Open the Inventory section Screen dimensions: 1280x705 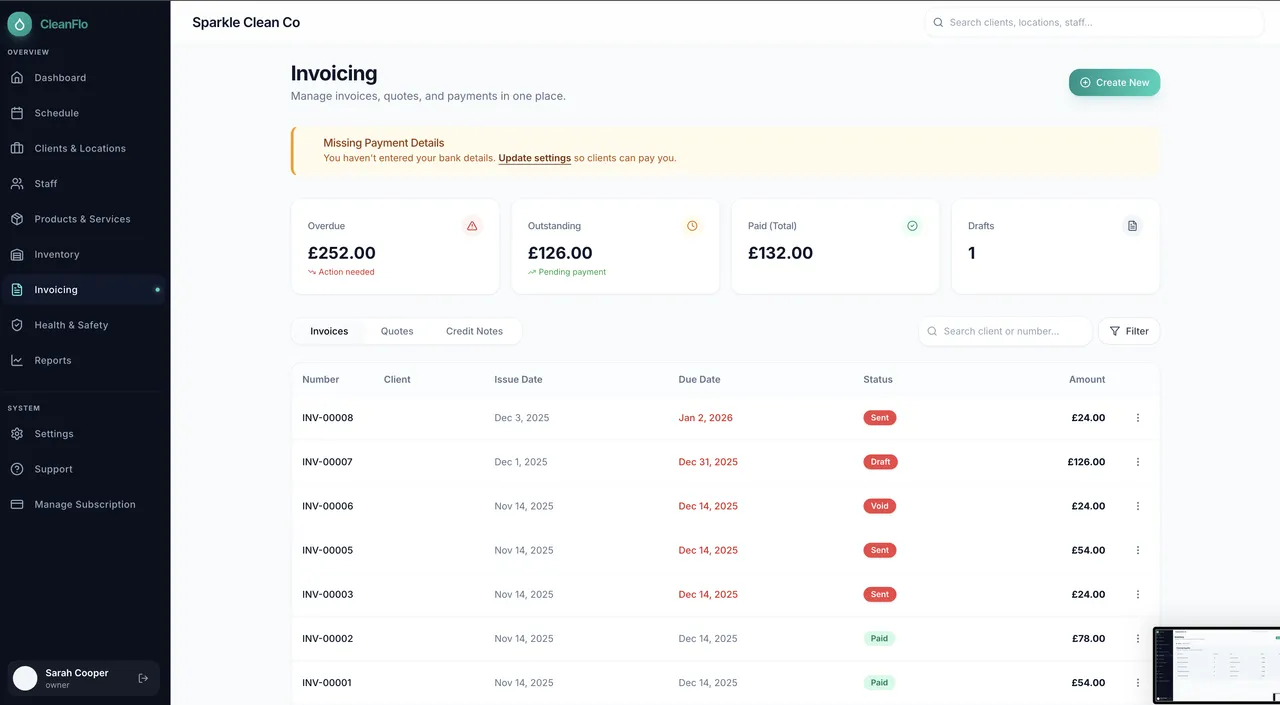pyautogui.click(x=56, y=254)
